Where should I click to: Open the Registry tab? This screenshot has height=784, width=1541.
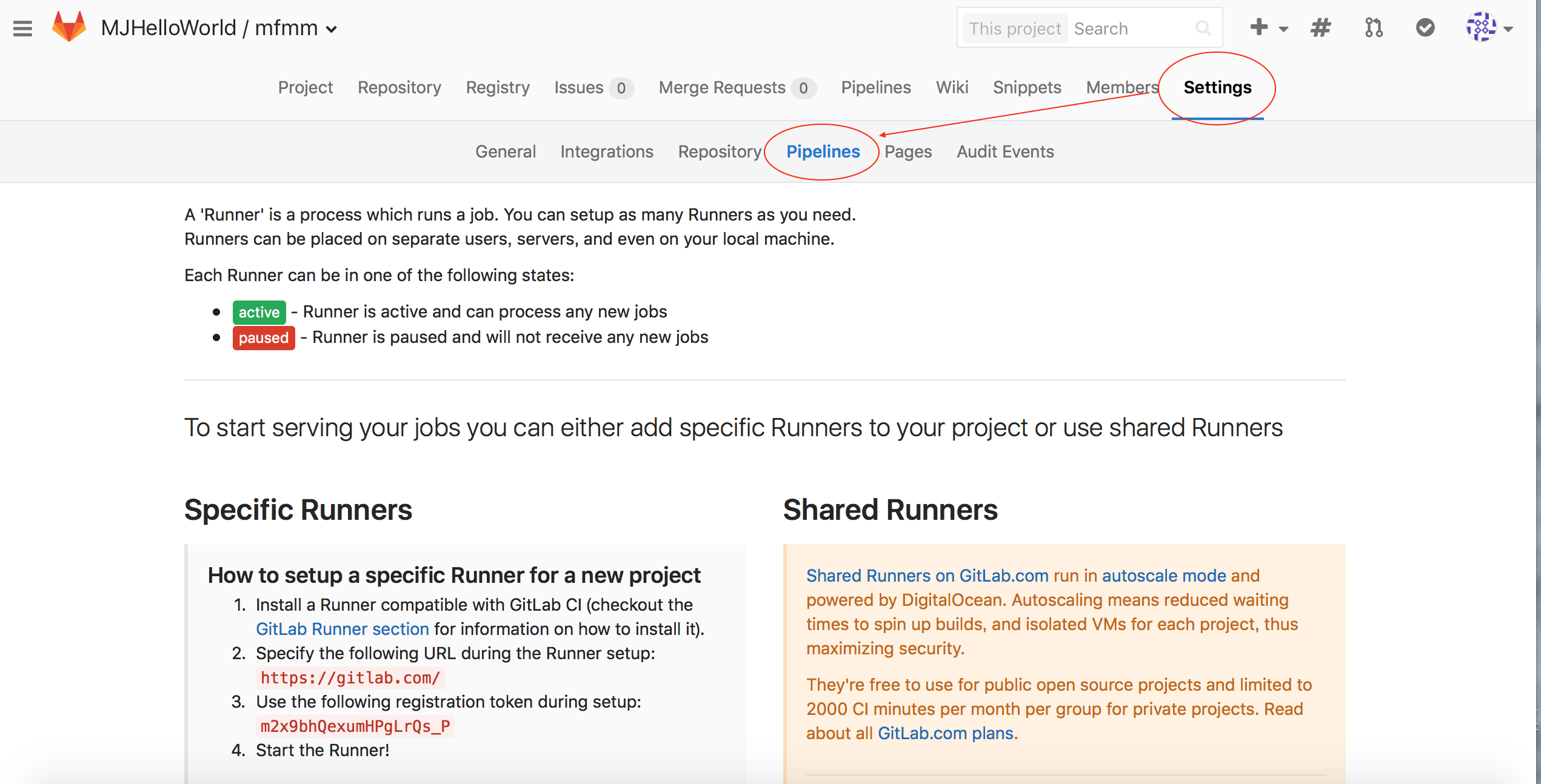click(498, 87)
